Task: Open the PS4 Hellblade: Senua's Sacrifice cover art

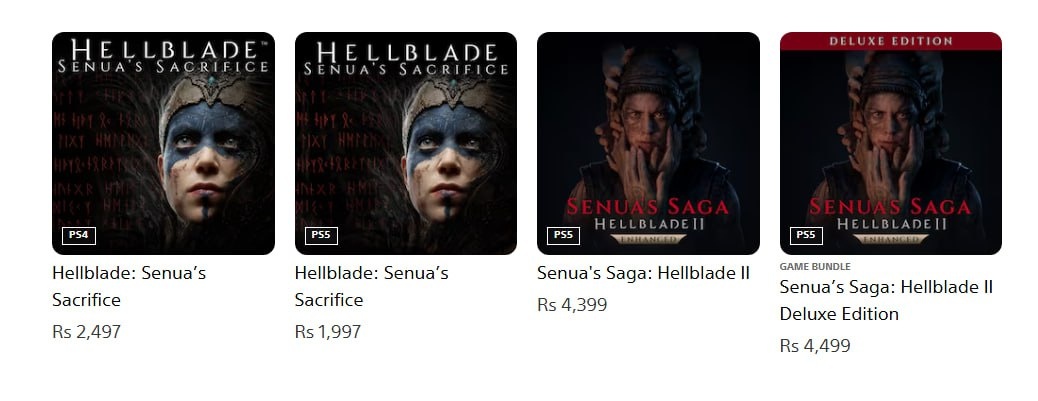Action: point(164,143)
